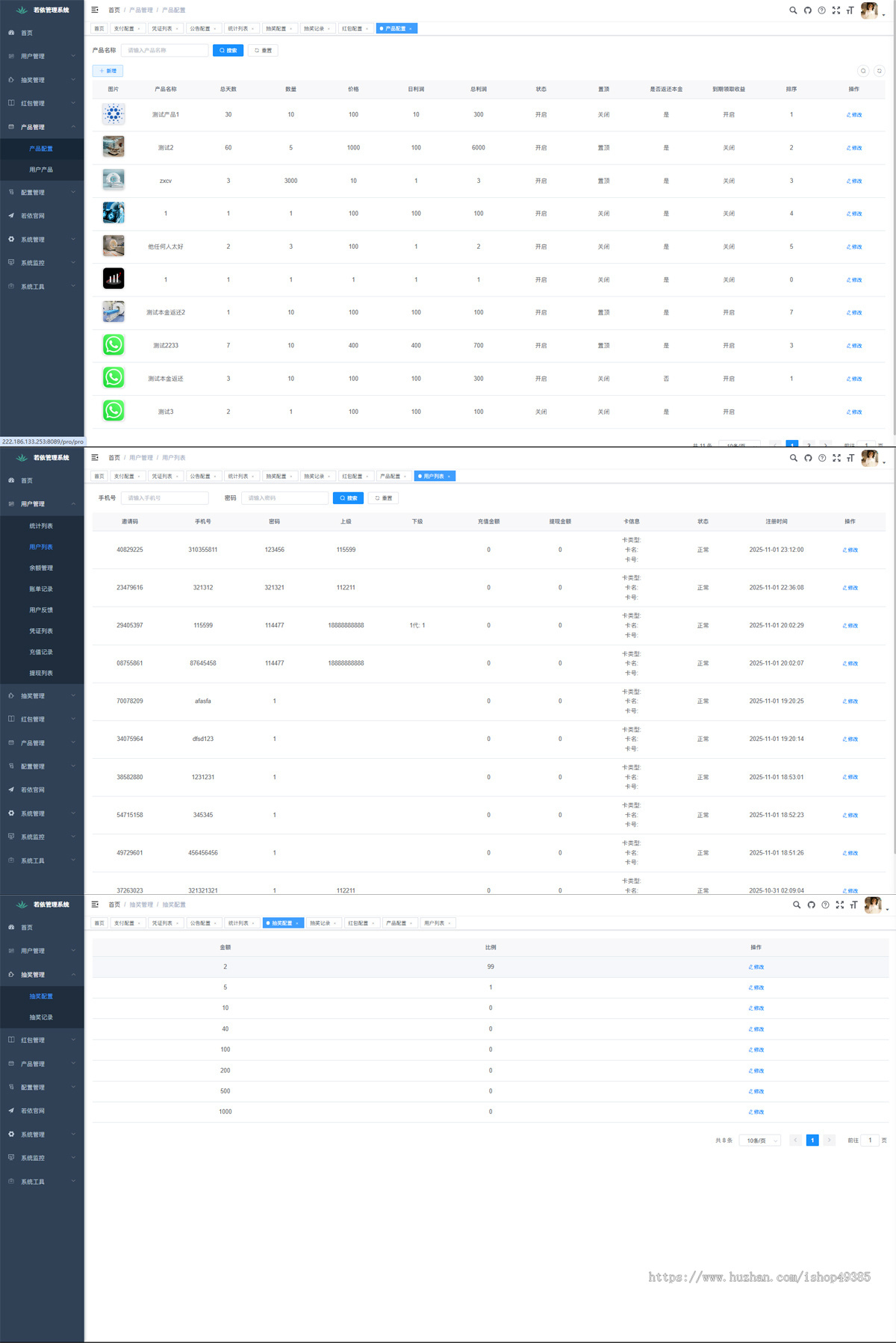
Task: Click the GitHub icon on the 产品配置 page header
Action: 807,10
